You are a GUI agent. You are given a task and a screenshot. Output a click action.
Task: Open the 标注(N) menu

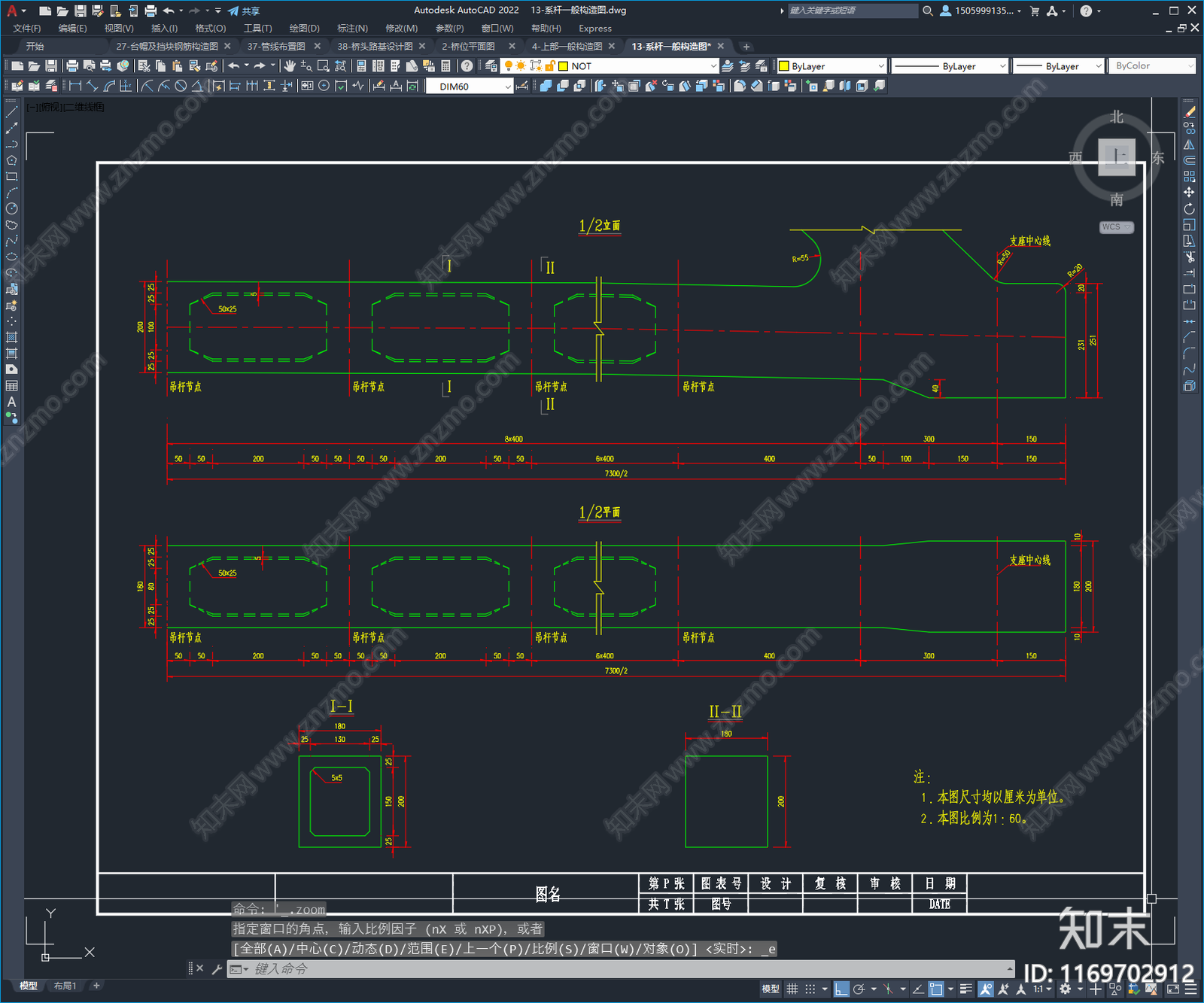coord(352,29)
